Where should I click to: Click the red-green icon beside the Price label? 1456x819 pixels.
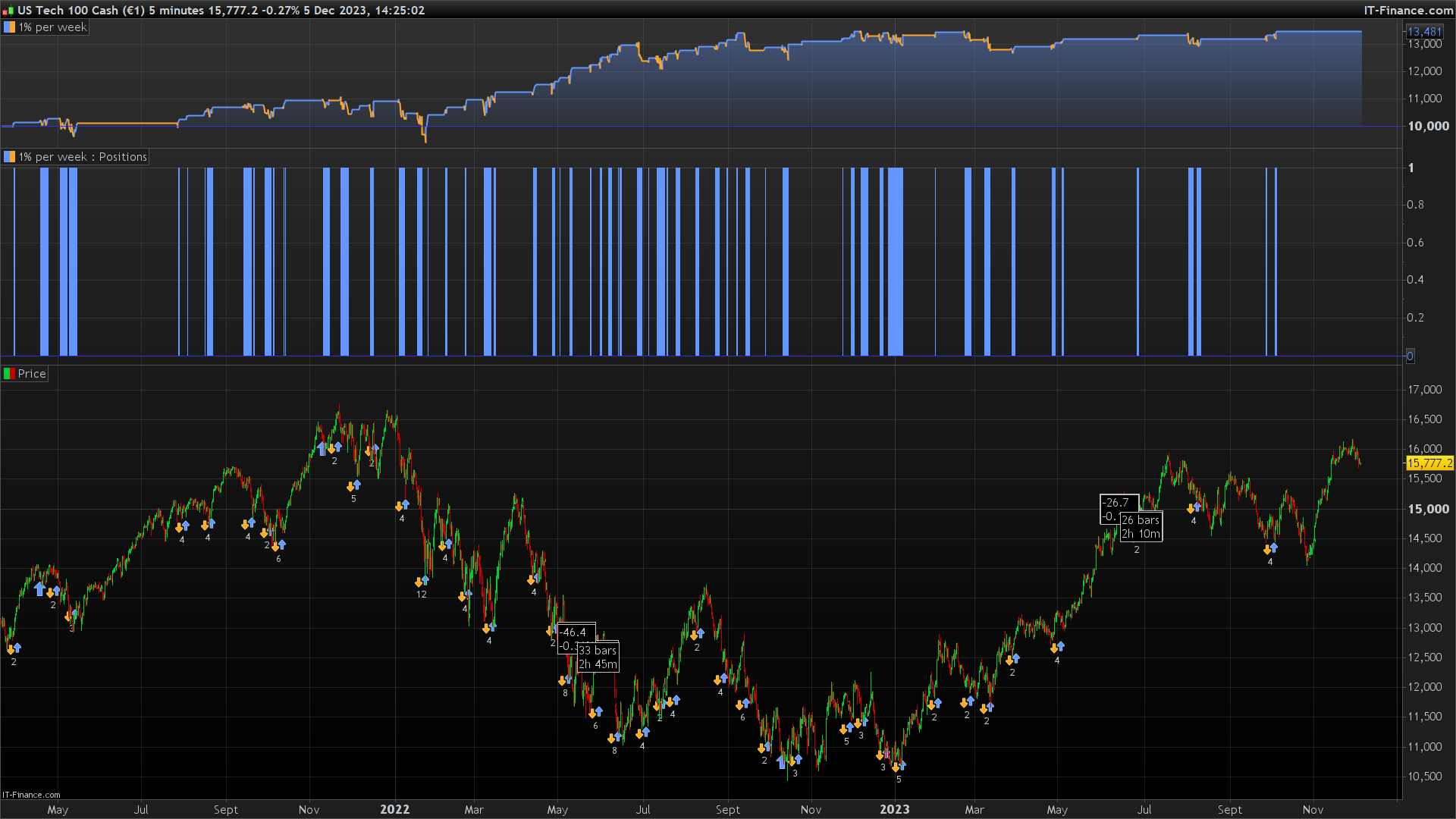point(9,374)
